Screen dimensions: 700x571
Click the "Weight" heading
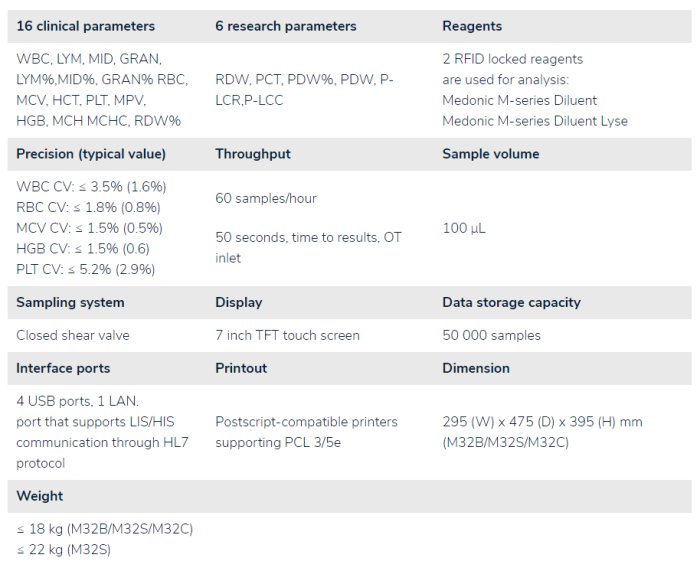(40, 496)
